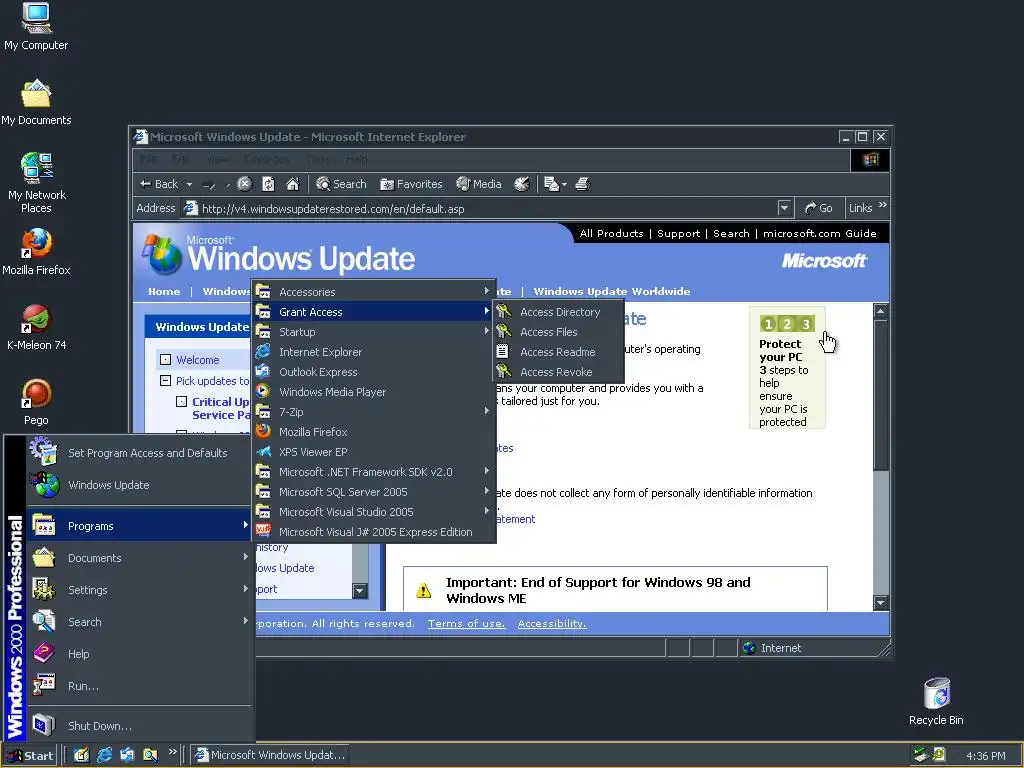Select the My Documents desktop icon
Viewport: 1024px width, 768px height.
click(36, 102)
